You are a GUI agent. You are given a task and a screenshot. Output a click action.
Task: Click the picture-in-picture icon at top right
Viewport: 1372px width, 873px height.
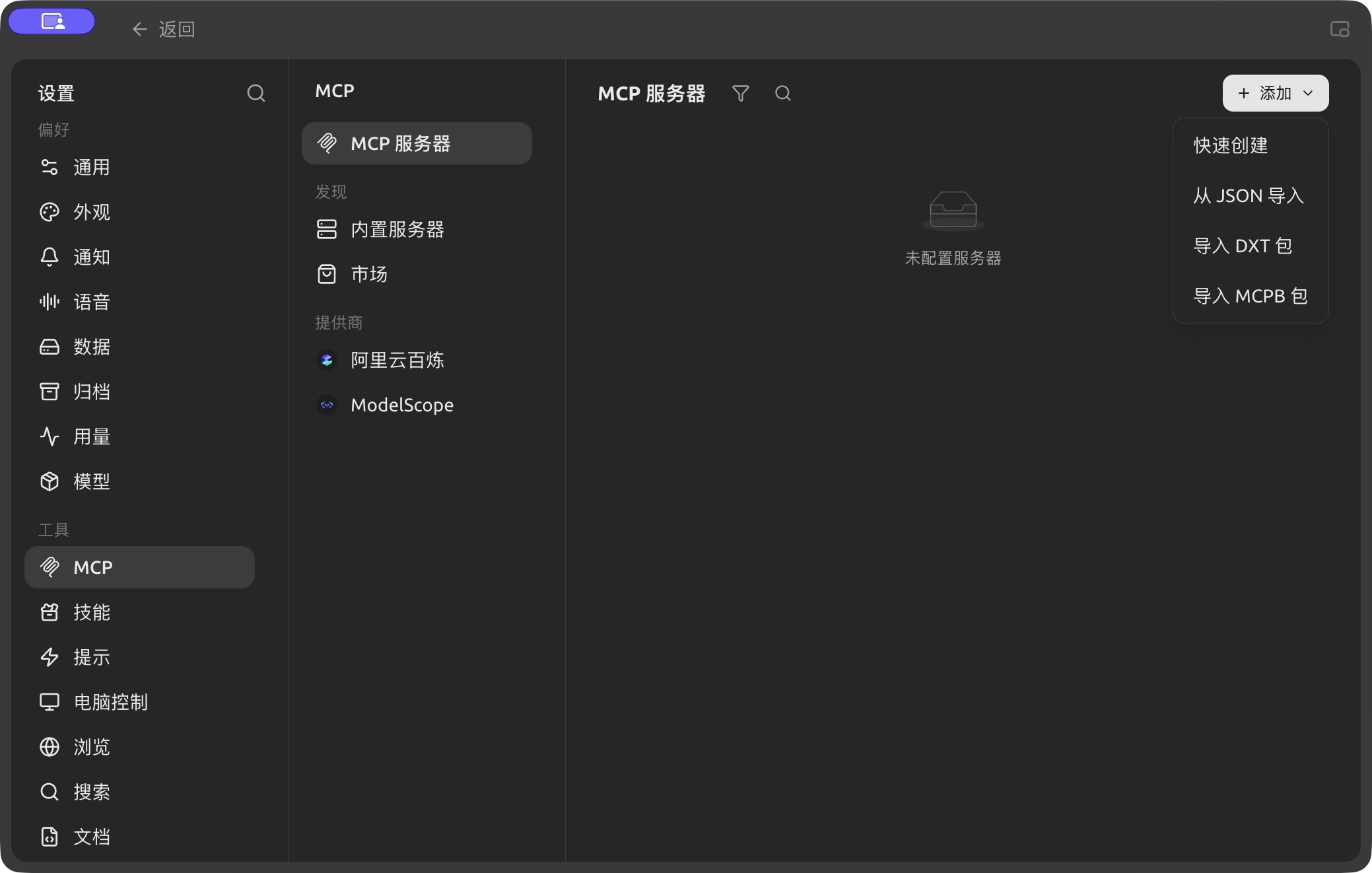pyautogui.click(x=1339, y=29)
